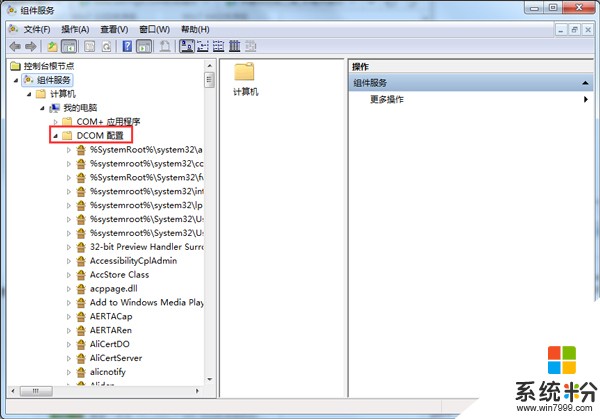Open the 文件(F) menu
Image resolution: width=600 pixels, height=419 pixels.
click(x=37, y=29)
